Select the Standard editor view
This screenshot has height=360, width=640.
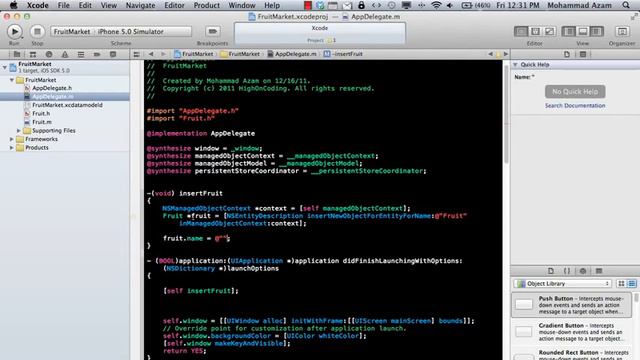point(521,31)
